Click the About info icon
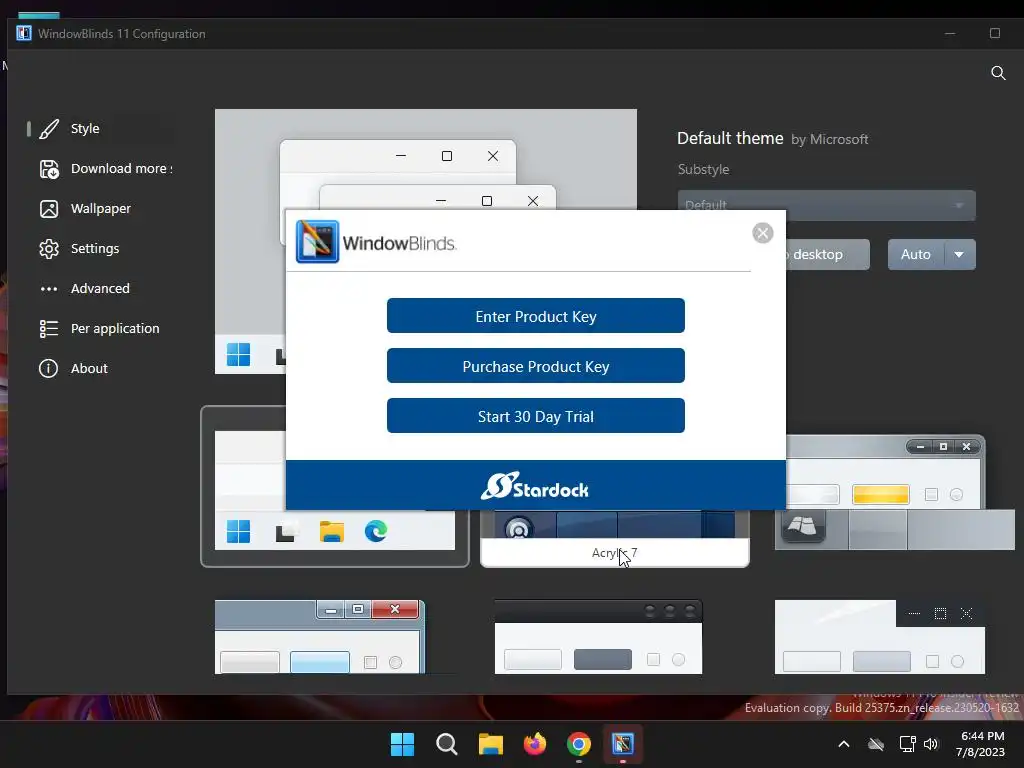 tap(48, 368)
